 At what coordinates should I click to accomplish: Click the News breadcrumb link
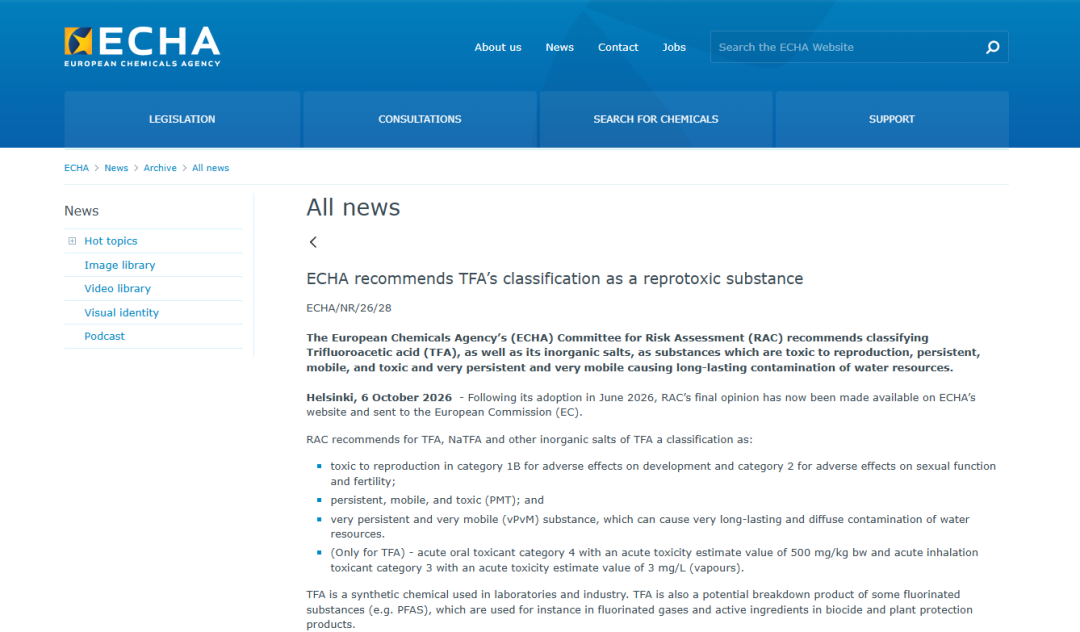[x=116, y=168]
